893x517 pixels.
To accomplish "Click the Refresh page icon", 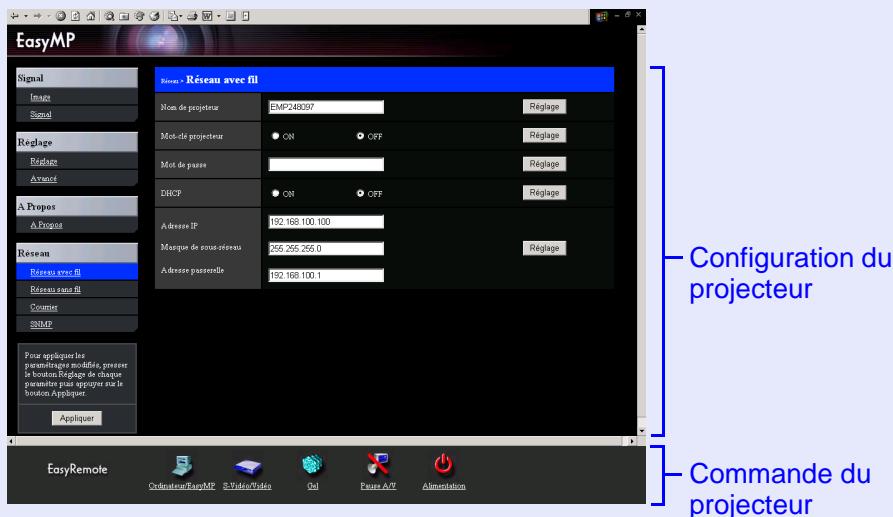I will click(x=75, y=16).
